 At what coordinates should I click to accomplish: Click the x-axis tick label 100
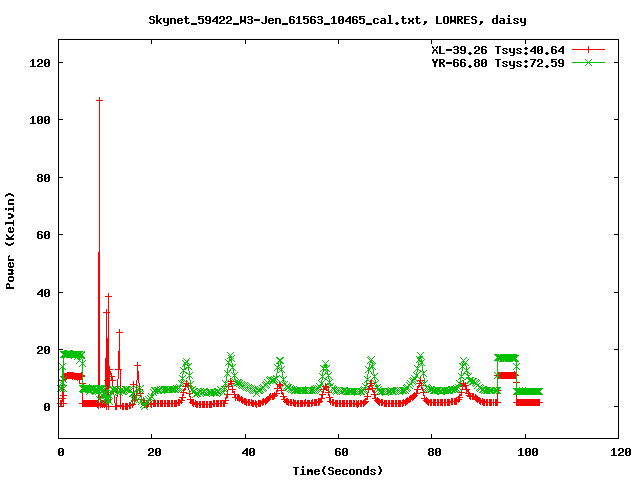(528, 452)
